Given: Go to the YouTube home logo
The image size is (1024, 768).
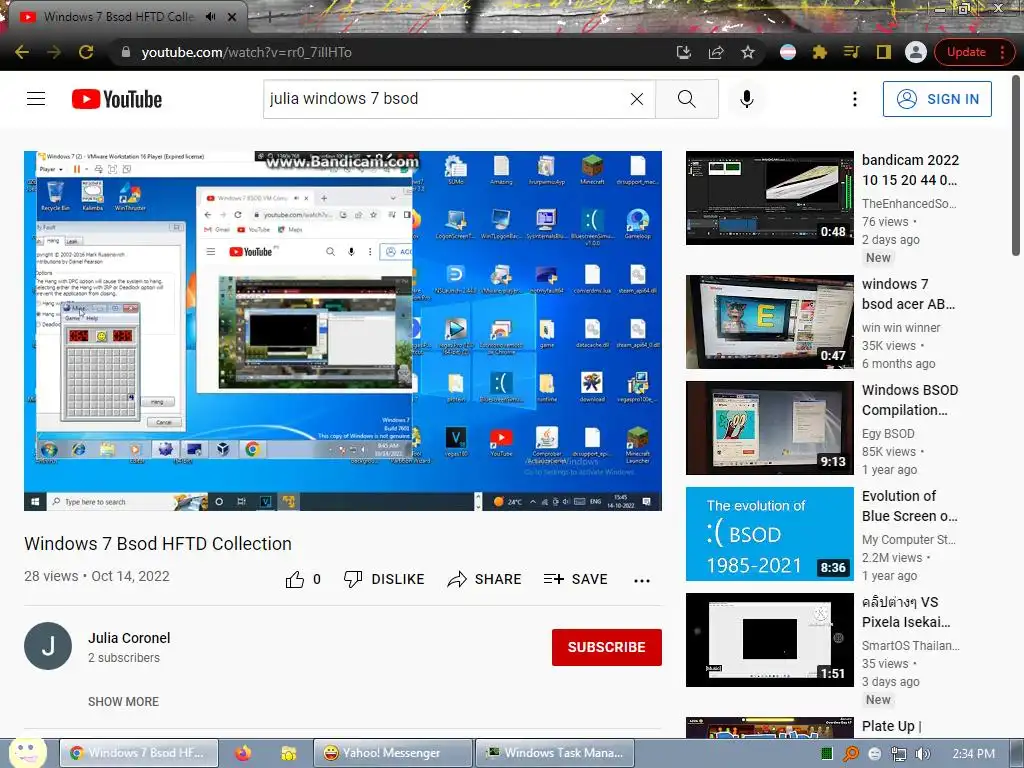Looking at the screenshot, I should pos(117,99).
